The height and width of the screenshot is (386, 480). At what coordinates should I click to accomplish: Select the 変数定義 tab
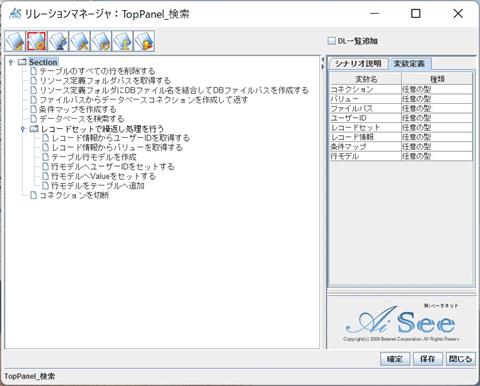click(x=409, y=64)
